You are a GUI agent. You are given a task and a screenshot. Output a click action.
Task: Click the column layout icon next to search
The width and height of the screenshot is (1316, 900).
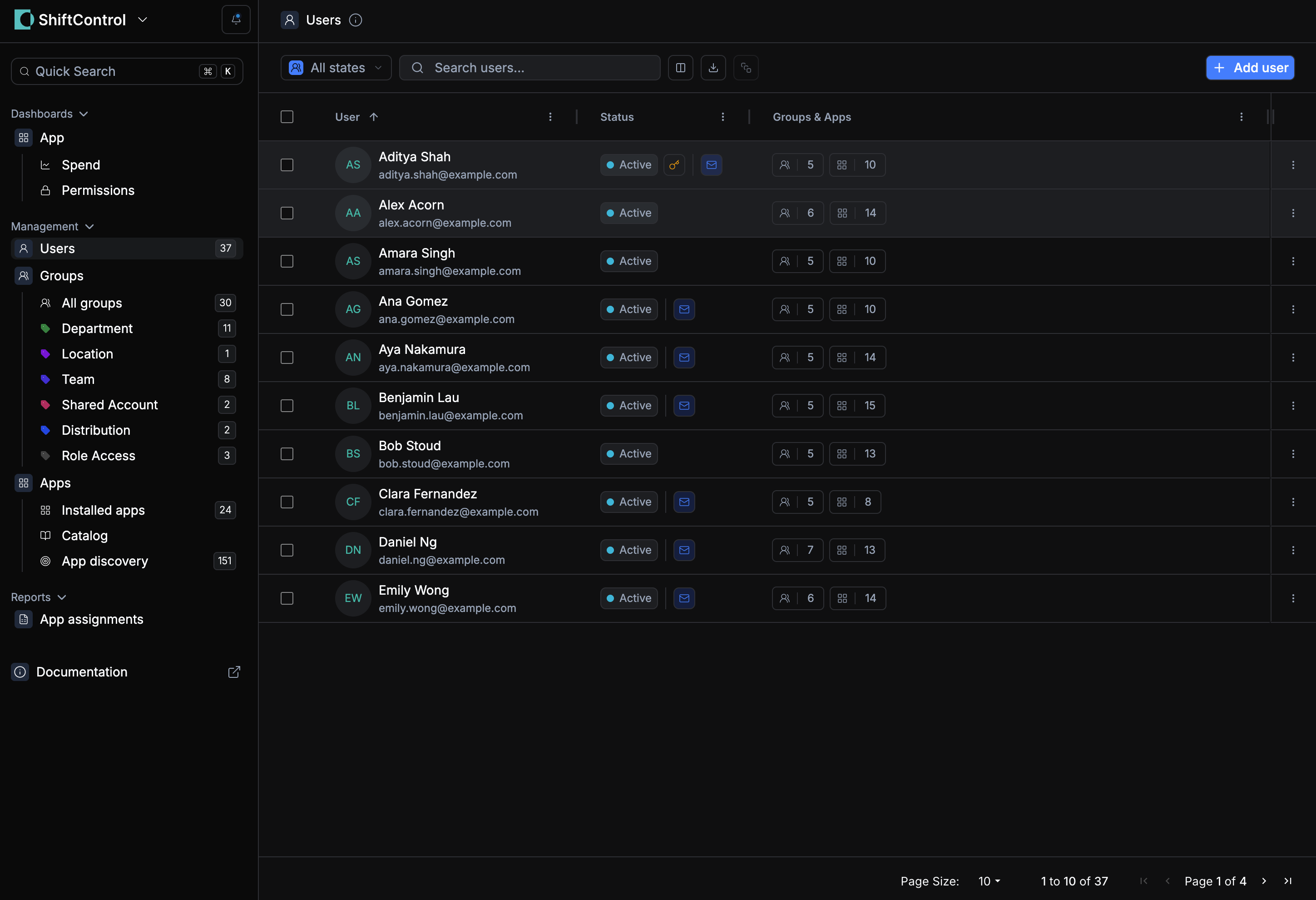click(680, 67)
